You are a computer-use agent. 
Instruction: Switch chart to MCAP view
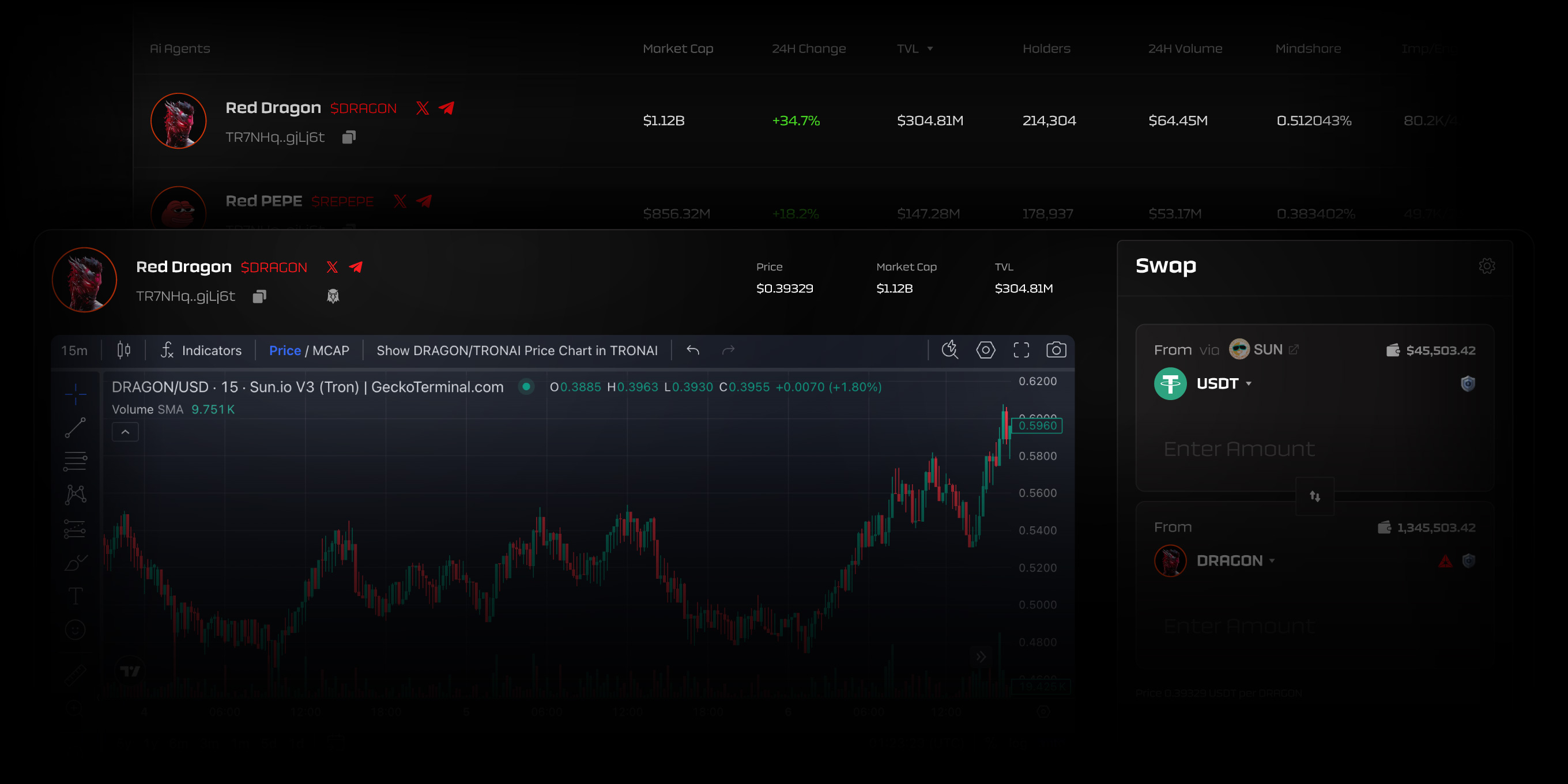click(330, 350)
